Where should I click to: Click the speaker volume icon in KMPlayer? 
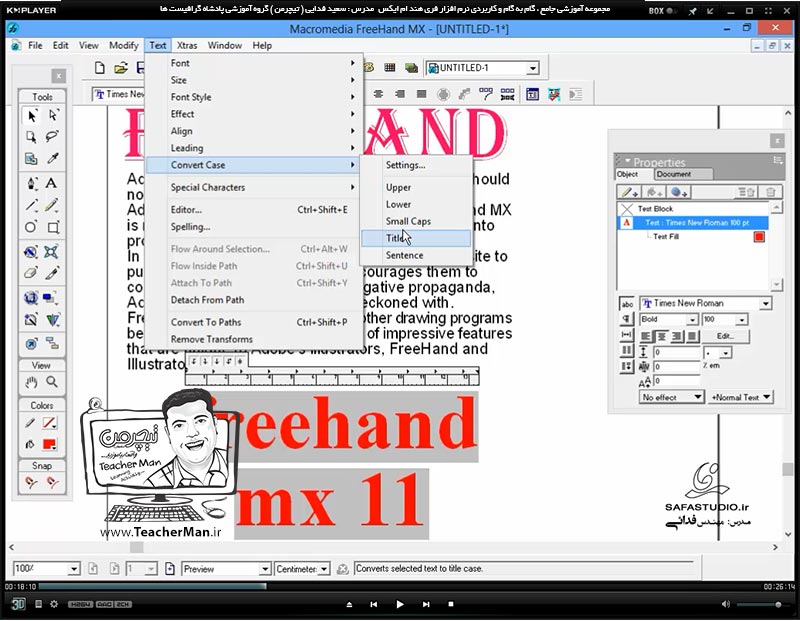726,604
